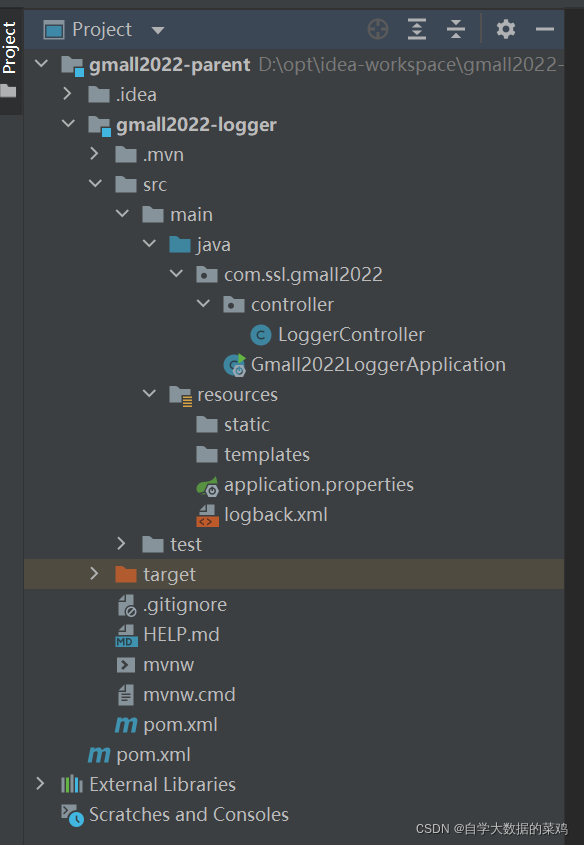Click the LoggerController class icon
Screen dimensions: 584x845
(261, 335)
